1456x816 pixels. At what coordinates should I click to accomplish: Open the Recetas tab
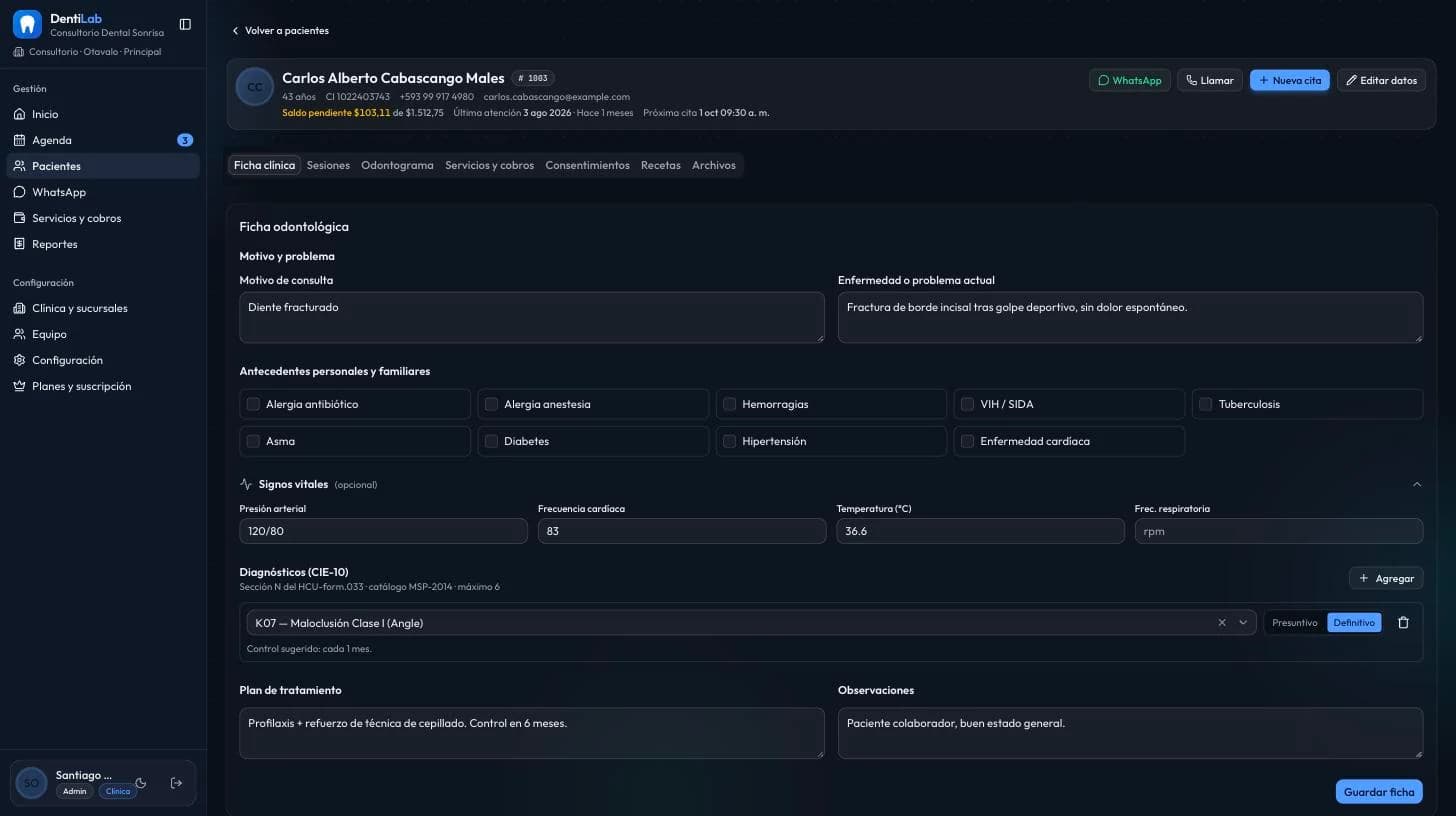(x=660, y=165)
